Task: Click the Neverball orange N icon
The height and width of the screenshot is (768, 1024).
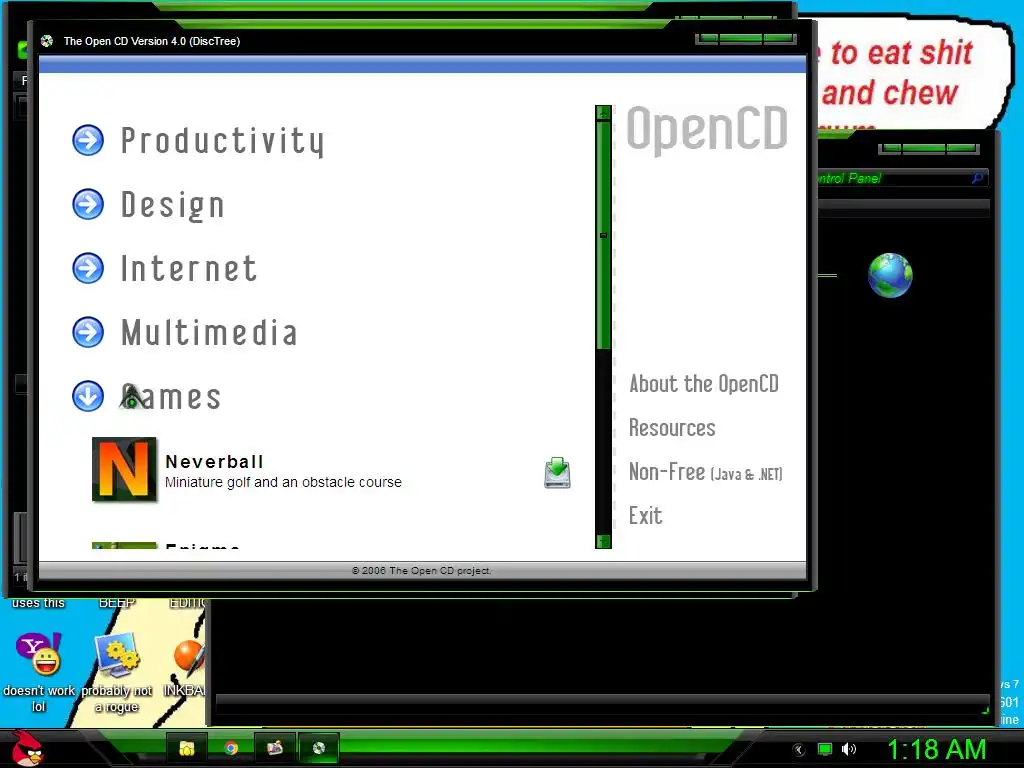Action: click(124, 470)
